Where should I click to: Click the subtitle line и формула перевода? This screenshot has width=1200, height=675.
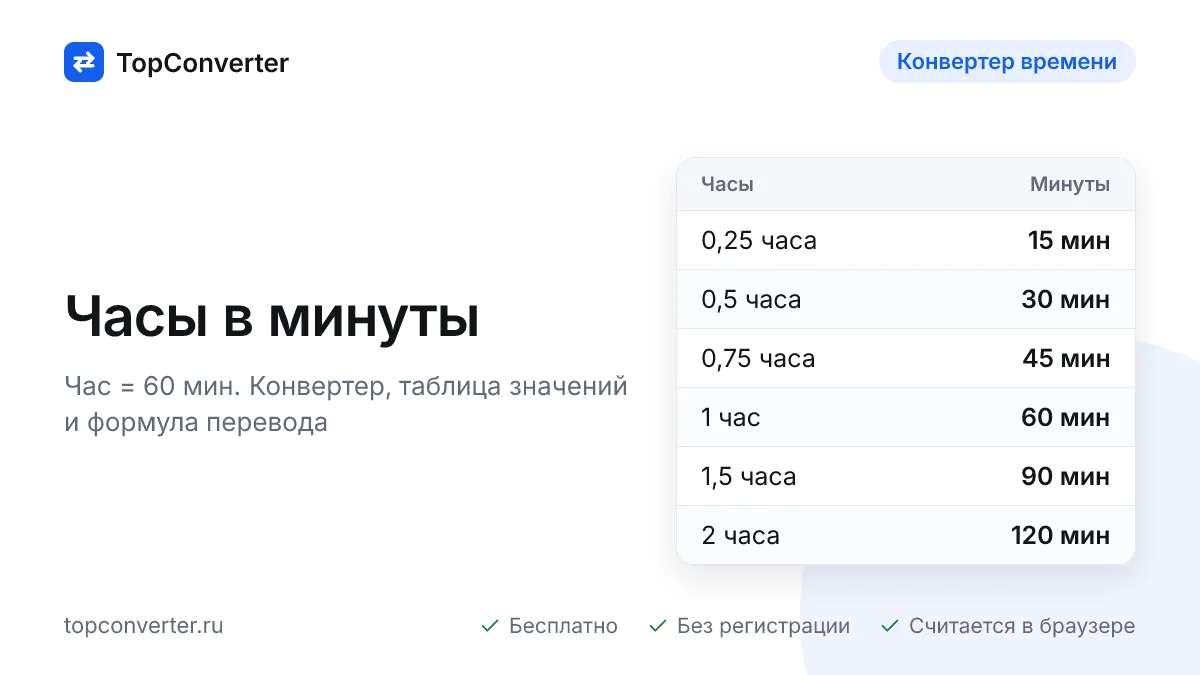point(196,422)
